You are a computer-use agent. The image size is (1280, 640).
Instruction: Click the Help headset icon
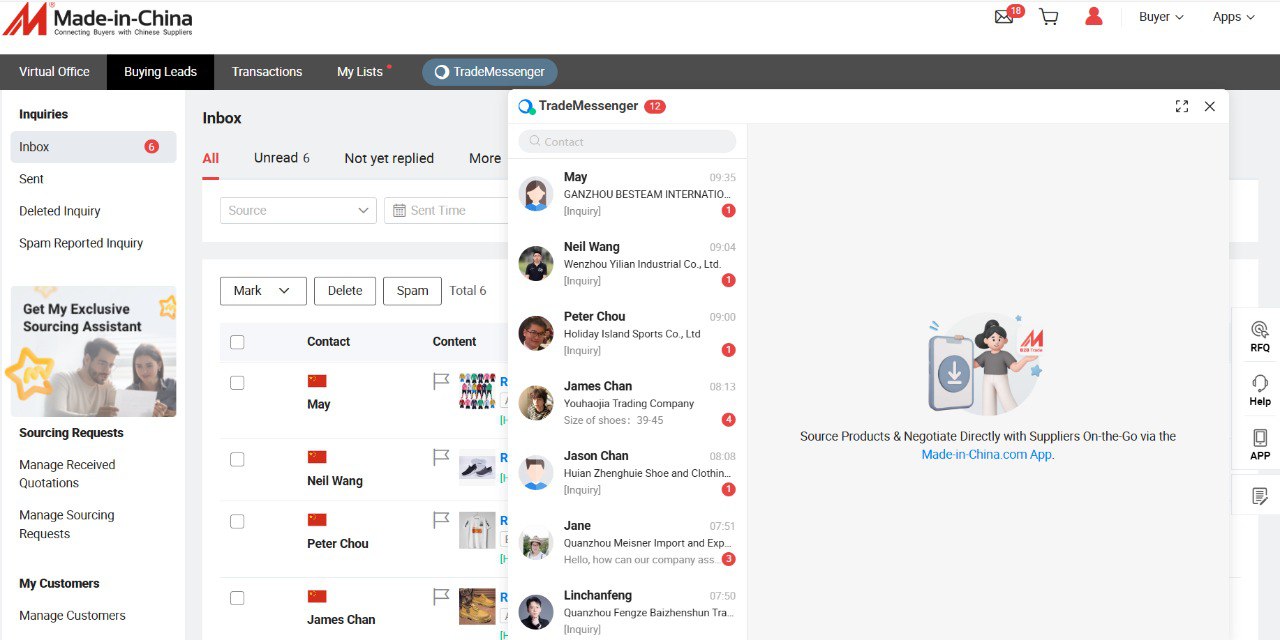coord(1259,389)
